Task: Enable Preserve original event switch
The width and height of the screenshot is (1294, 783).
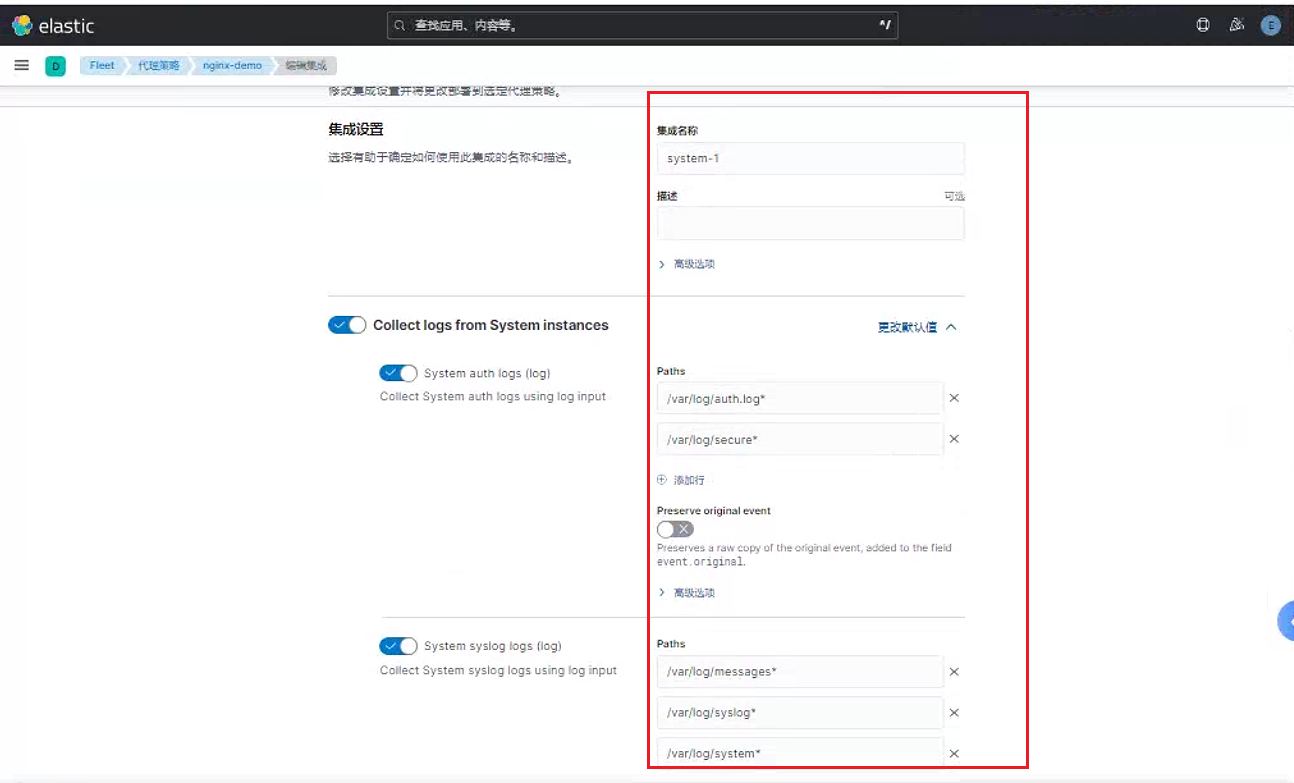Action: pos(675,529)
